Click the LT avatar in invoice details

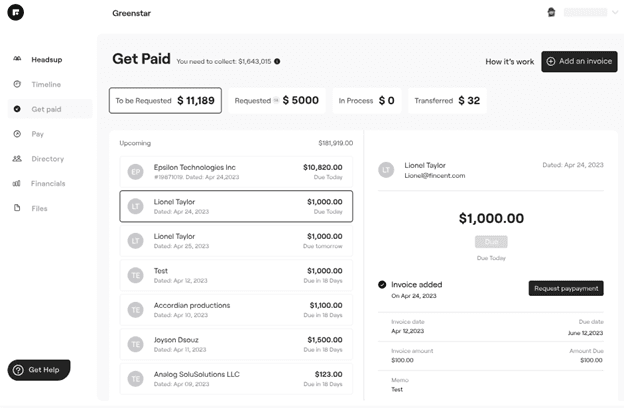[x=386, y=170]
